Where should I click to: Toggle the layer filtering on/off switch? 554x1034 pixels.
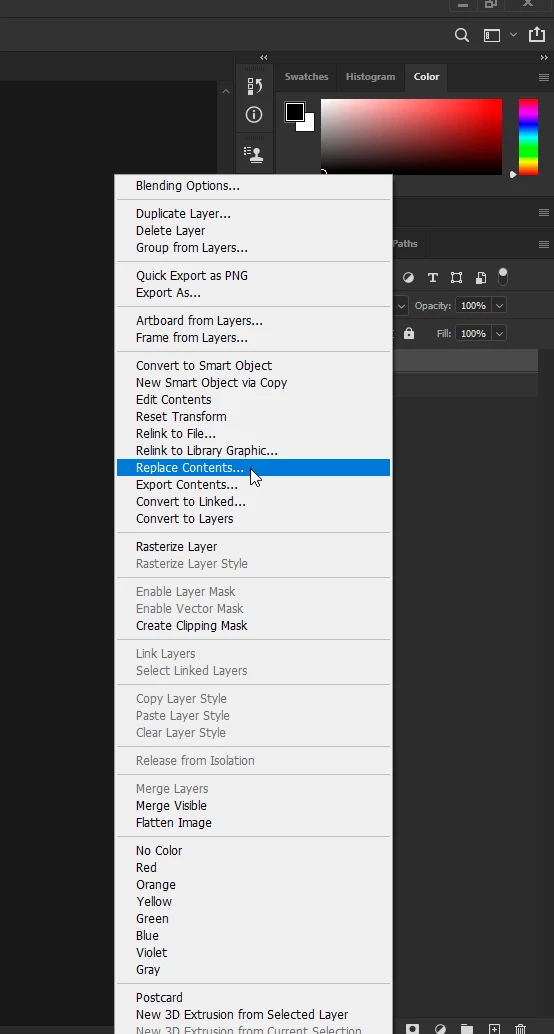click(503, 276)
